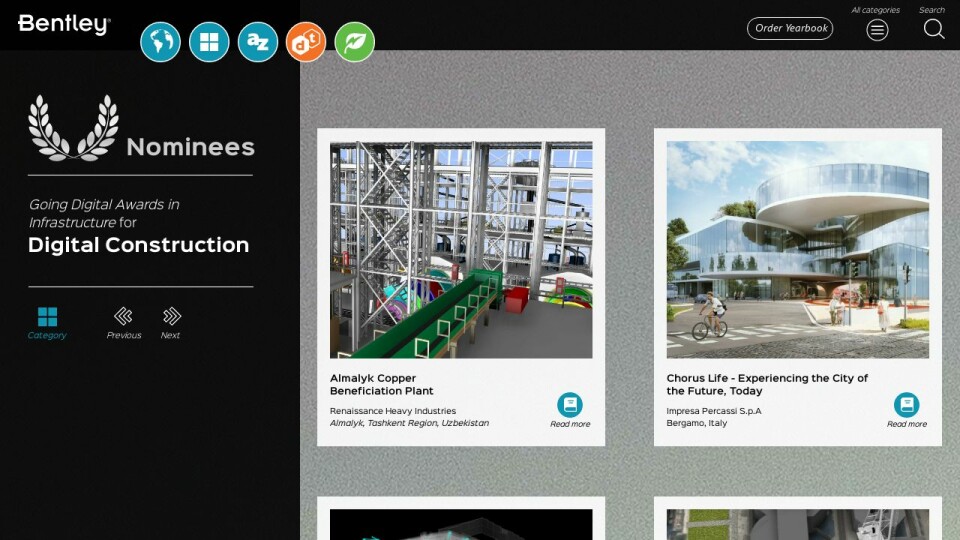This screenshot has height=540, width=960.
Task: Read more about Almalyk Copper Beneficiation Plant
Action: [x=570, y=405]
